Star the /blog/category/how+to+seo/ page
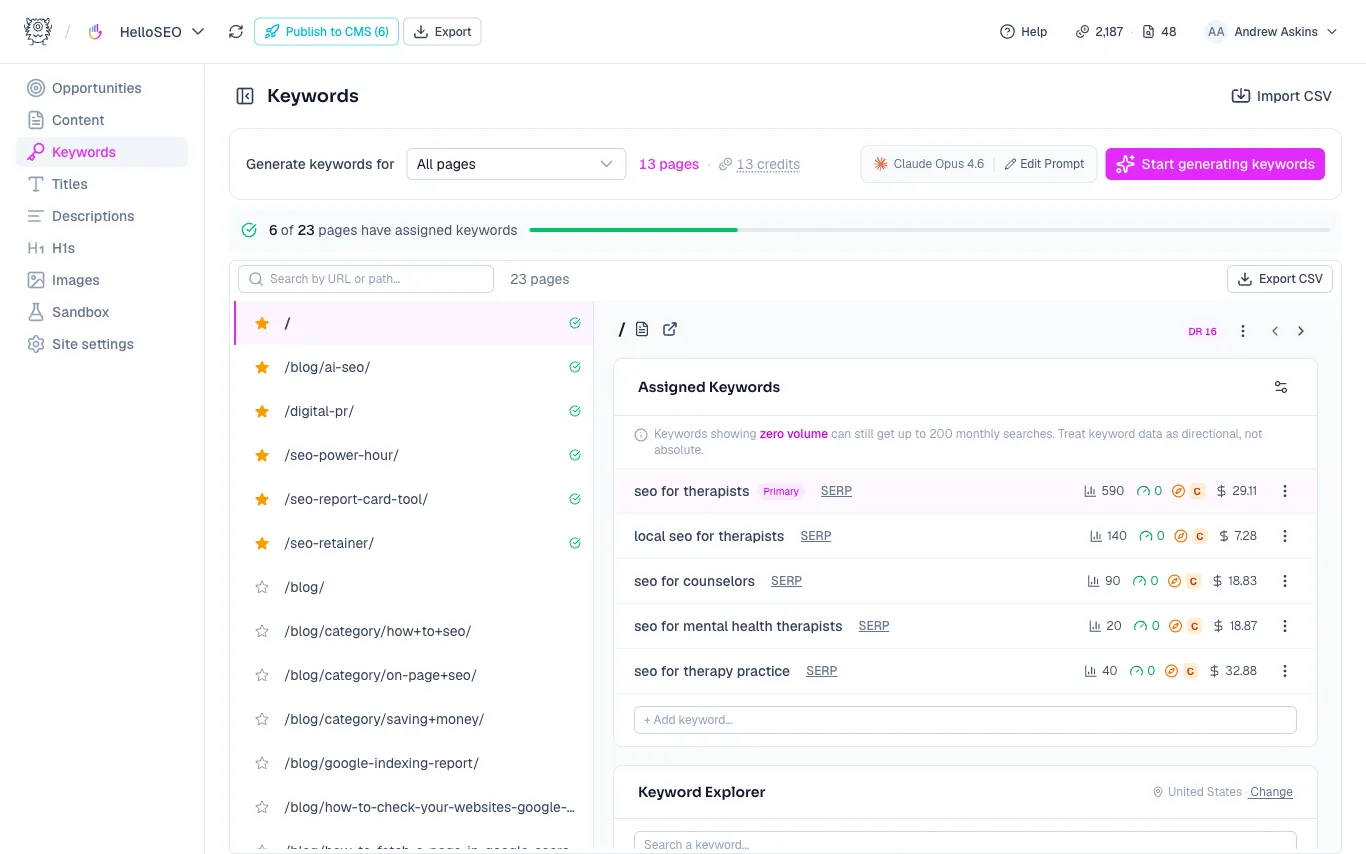The image size is (1366, 854). pos(262,631)
